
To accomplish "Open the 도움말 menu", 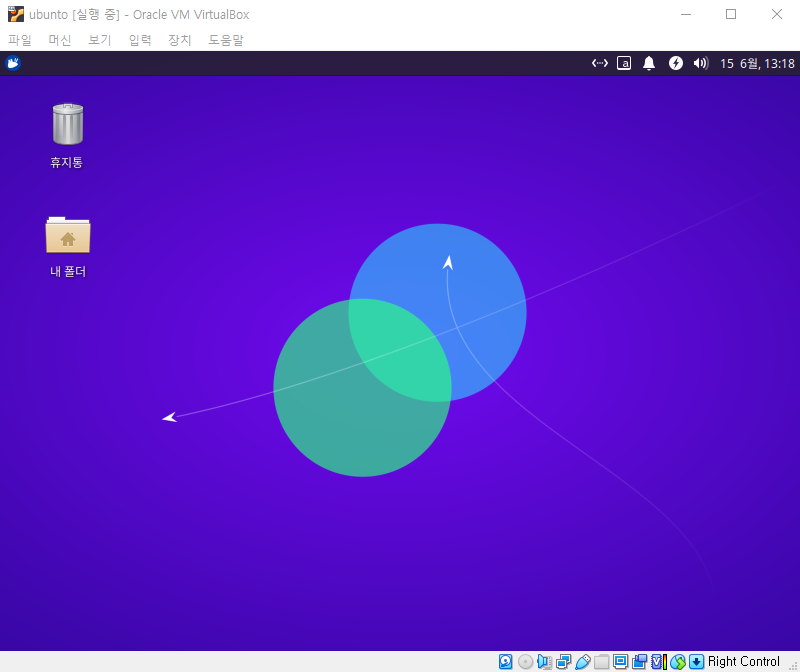I will point(226,40).
